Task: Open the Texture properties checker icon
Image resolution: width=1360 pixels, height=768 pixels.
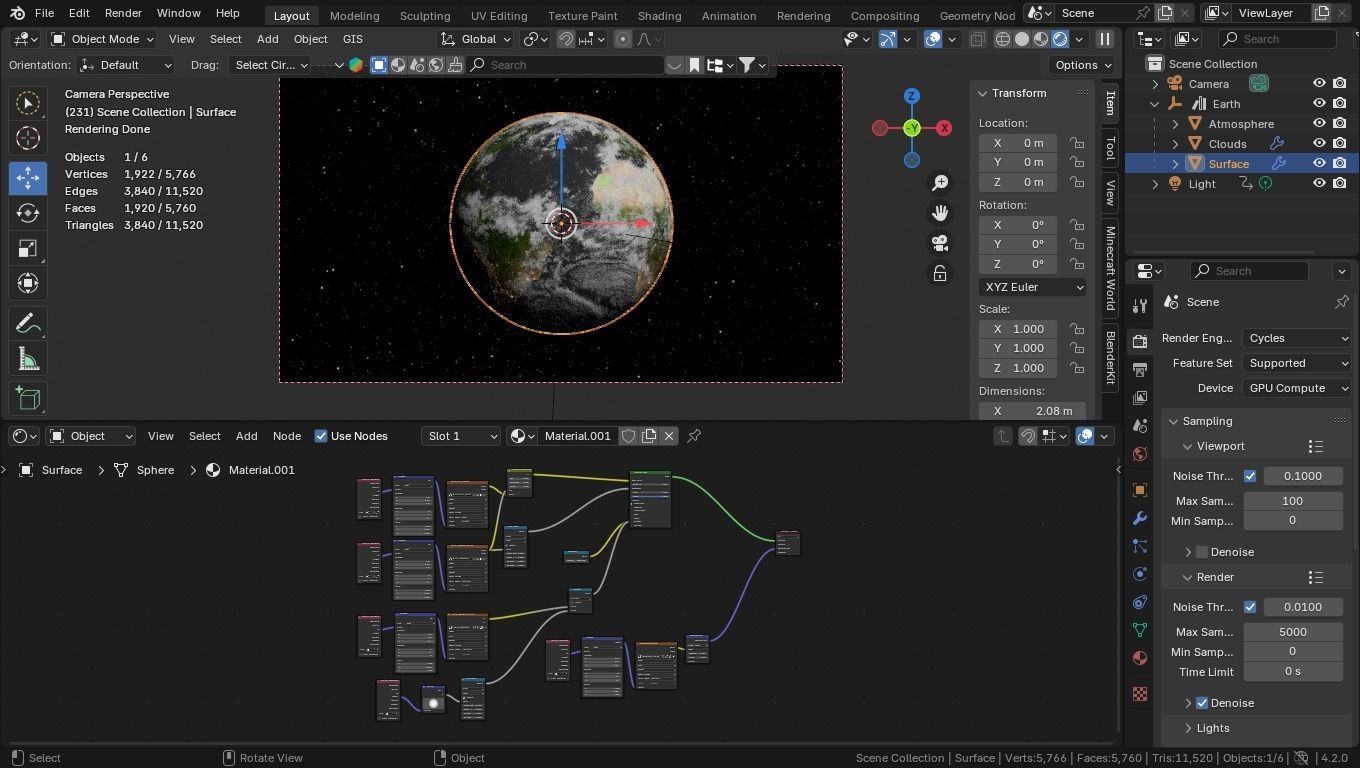Action: 1140,693
